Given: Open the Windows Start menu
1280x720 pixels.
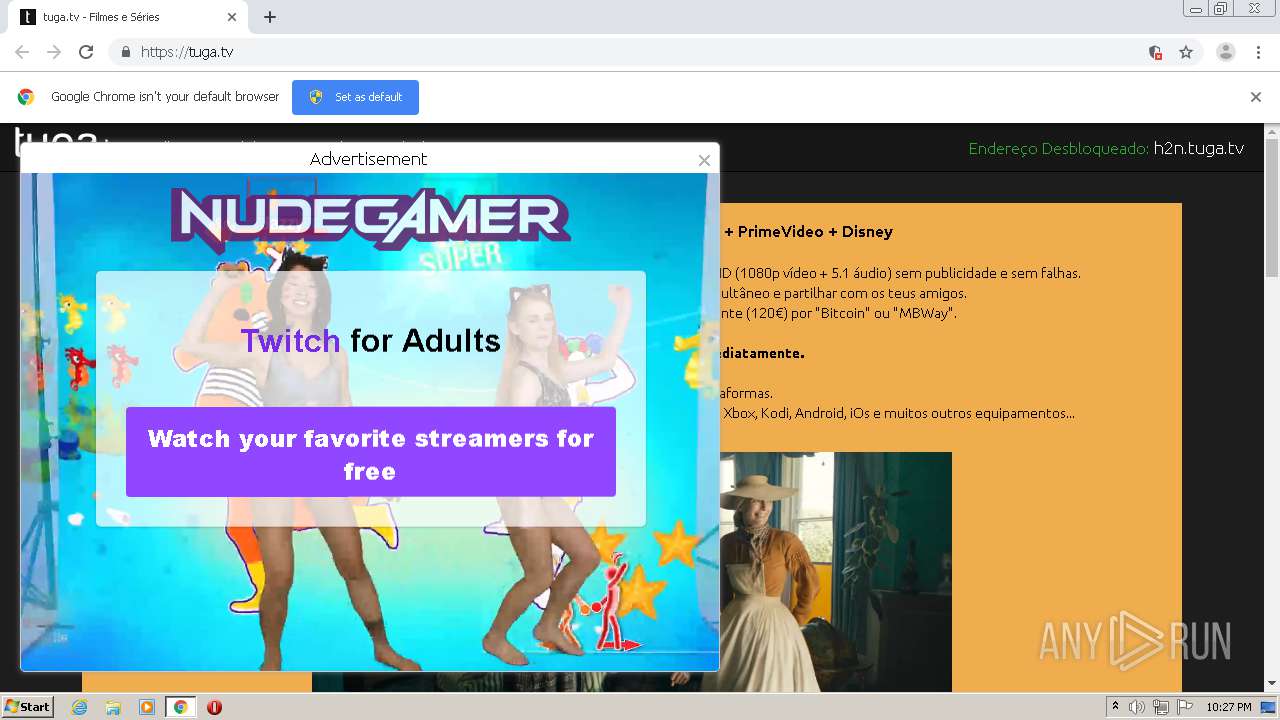Looking at the screenshot, I should 28,707.
